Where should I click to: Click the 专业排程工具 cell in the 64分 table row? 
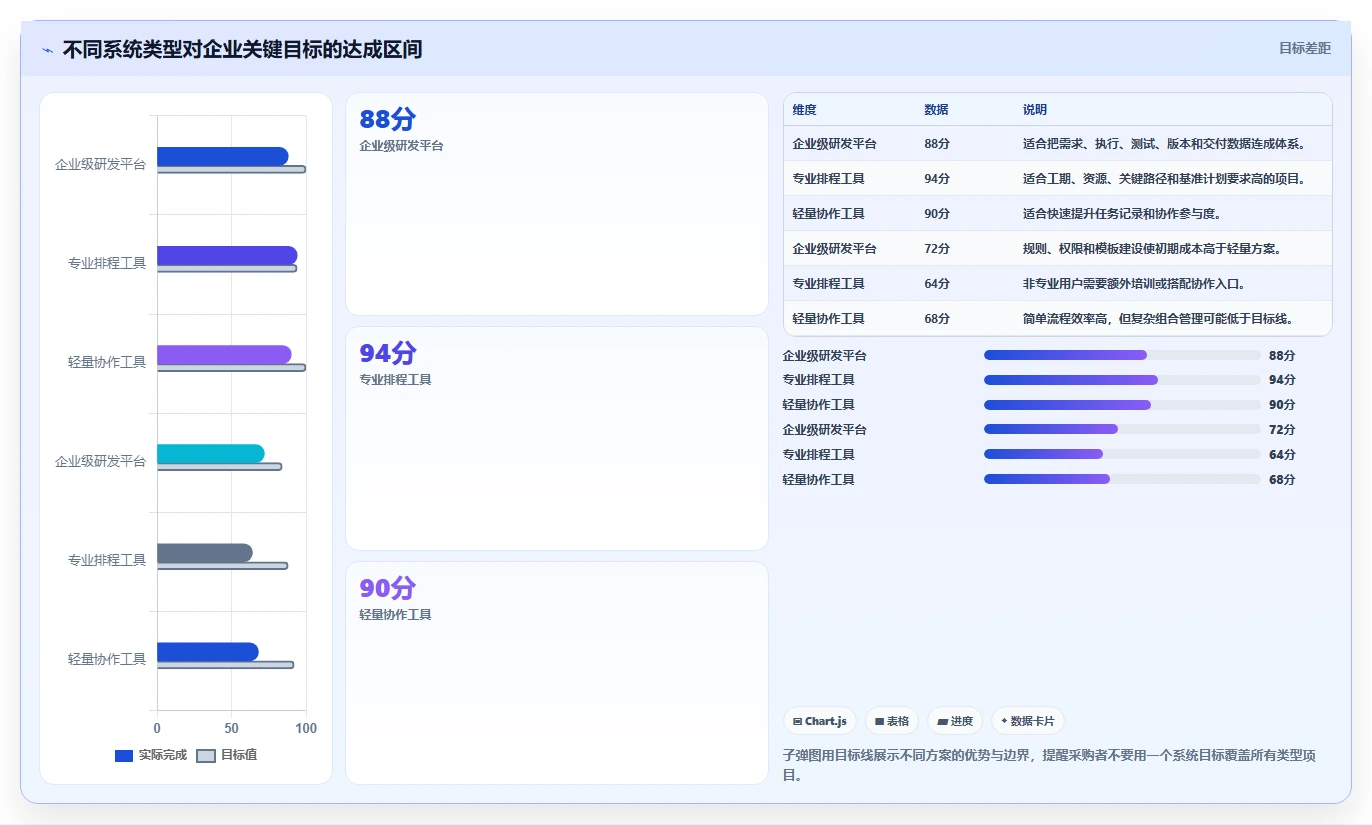tap(828, 283)
